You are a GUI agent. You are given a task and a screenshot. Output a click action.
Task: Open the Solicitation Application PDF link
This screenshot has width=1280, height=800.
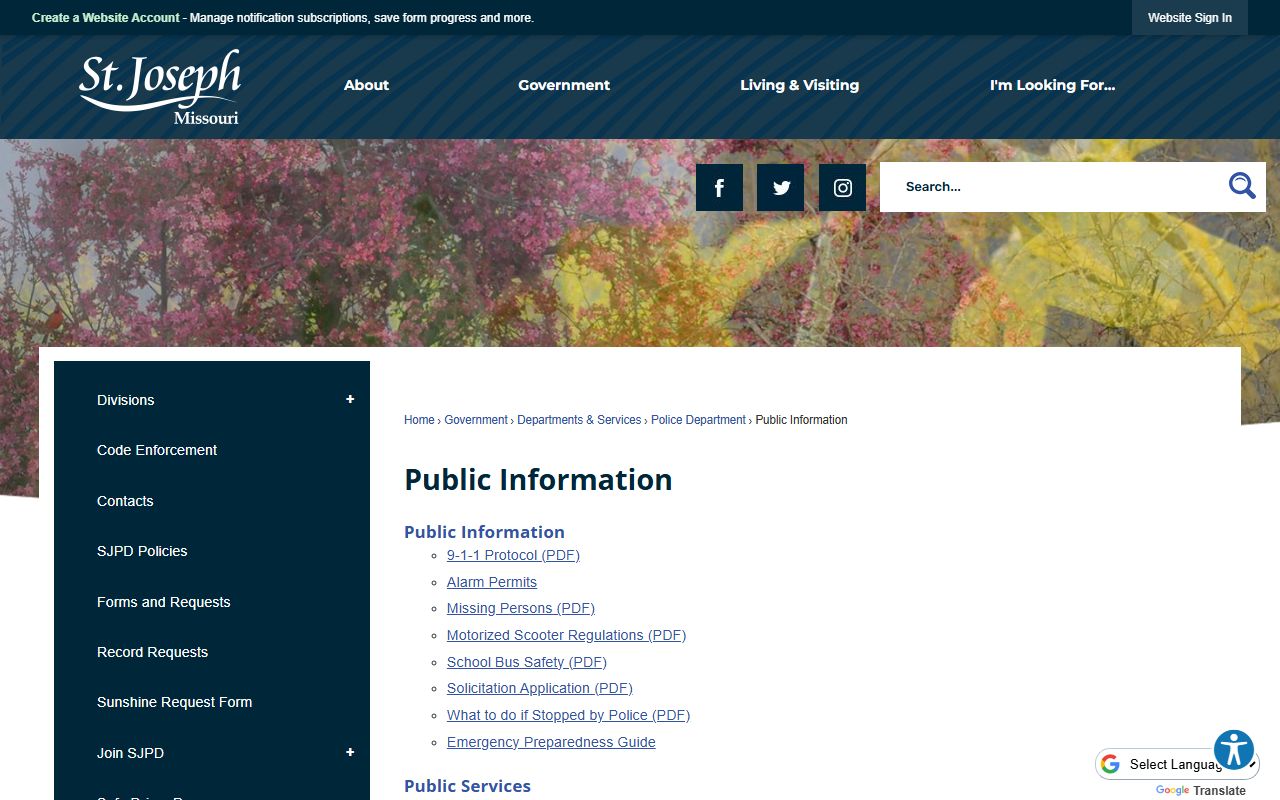(540, 688)
